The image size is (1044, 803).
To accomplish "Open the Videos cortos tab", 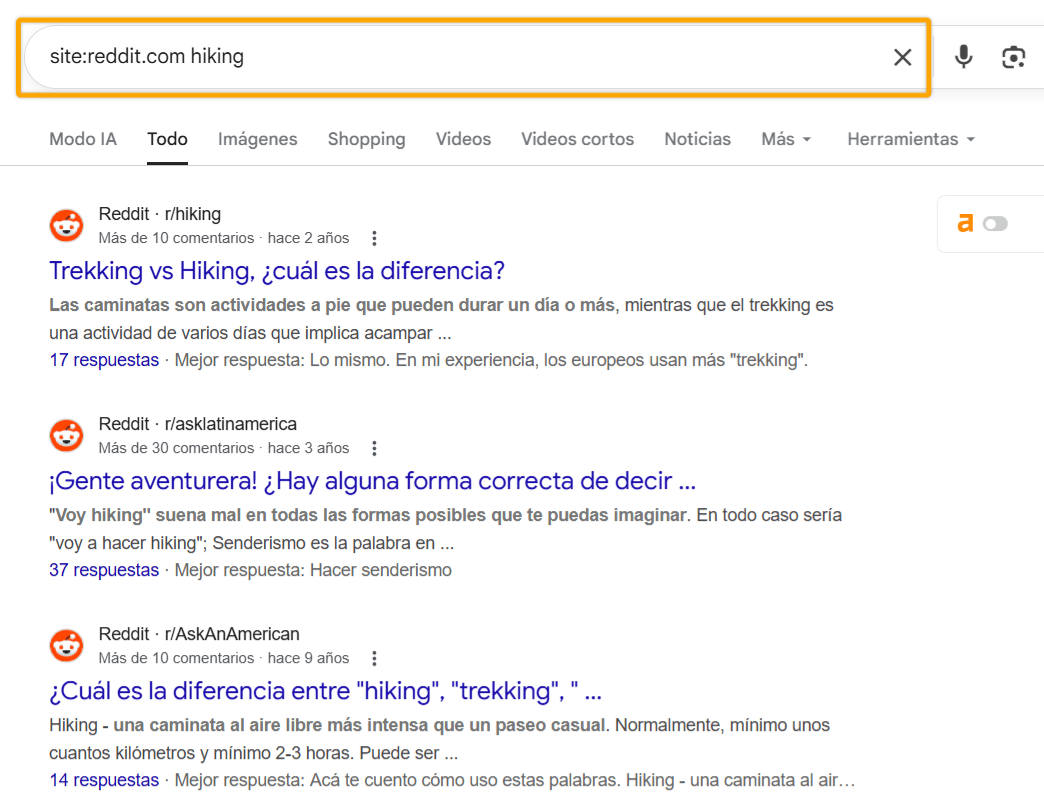I will click(x=577, y=139).
